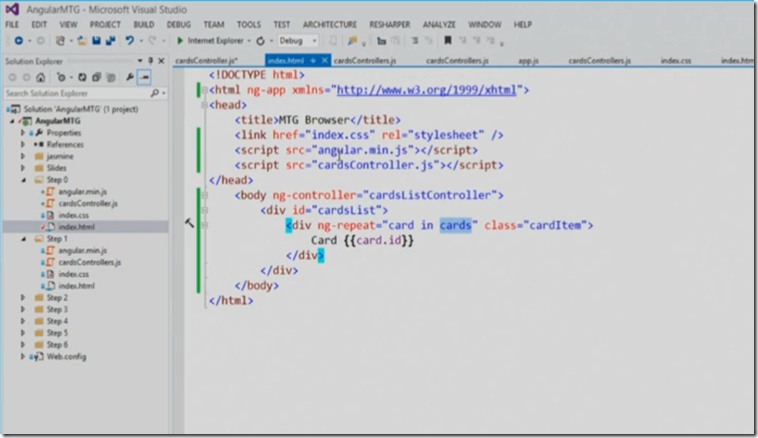Collapse the cardsList div outlining toggle
The image size is (758, 438).
(x=204, y=210)
